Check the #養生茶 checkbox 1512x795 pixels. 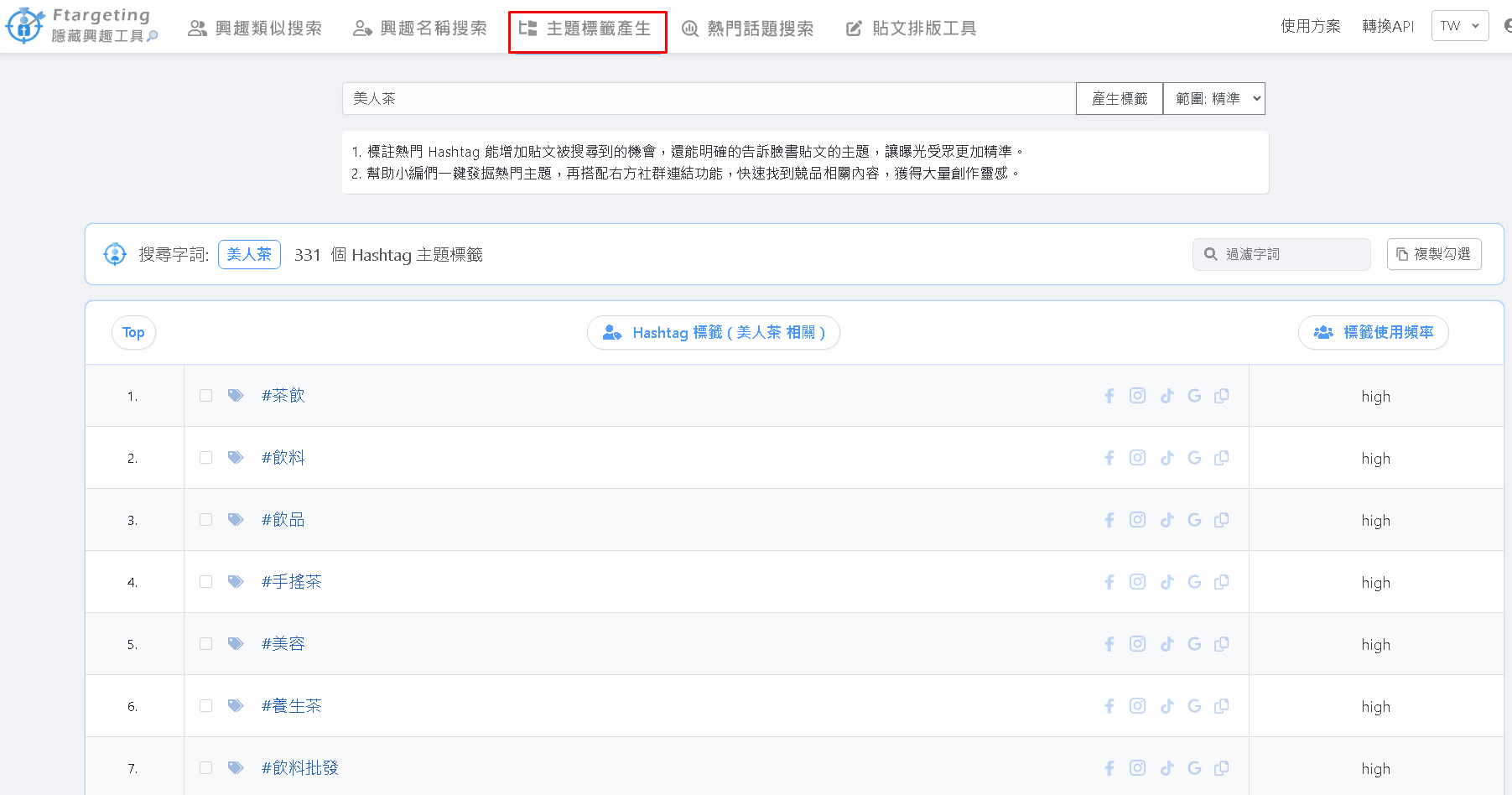(205, 705)
